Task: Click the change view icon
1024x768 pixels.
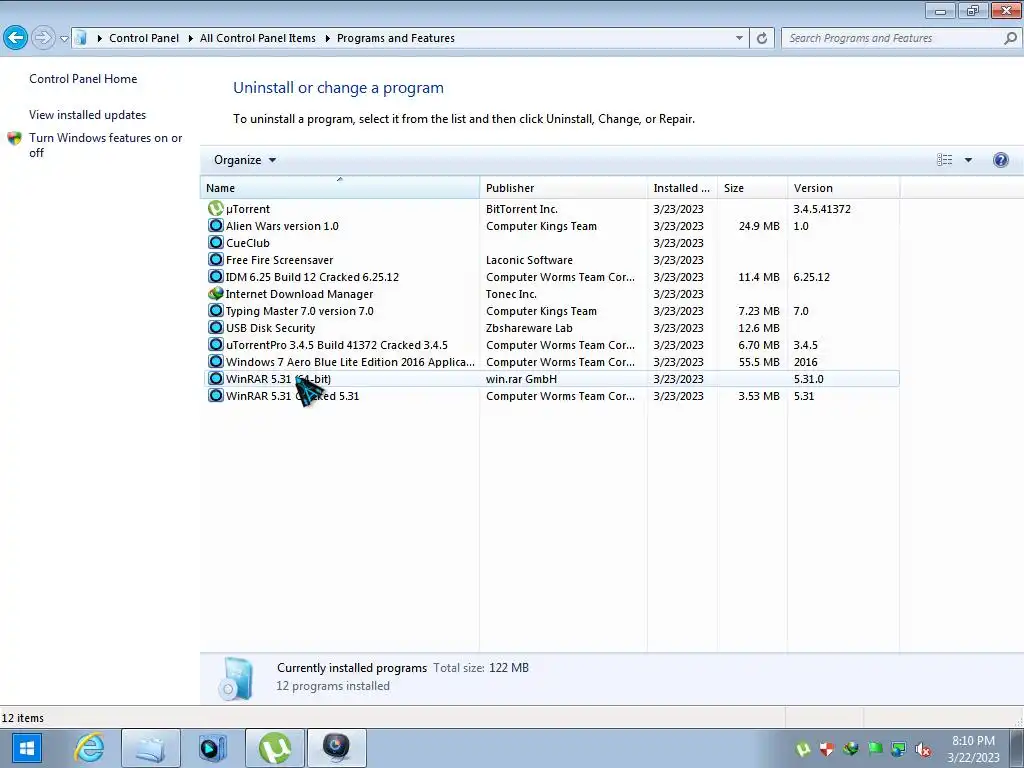Action: click(944, 160)
